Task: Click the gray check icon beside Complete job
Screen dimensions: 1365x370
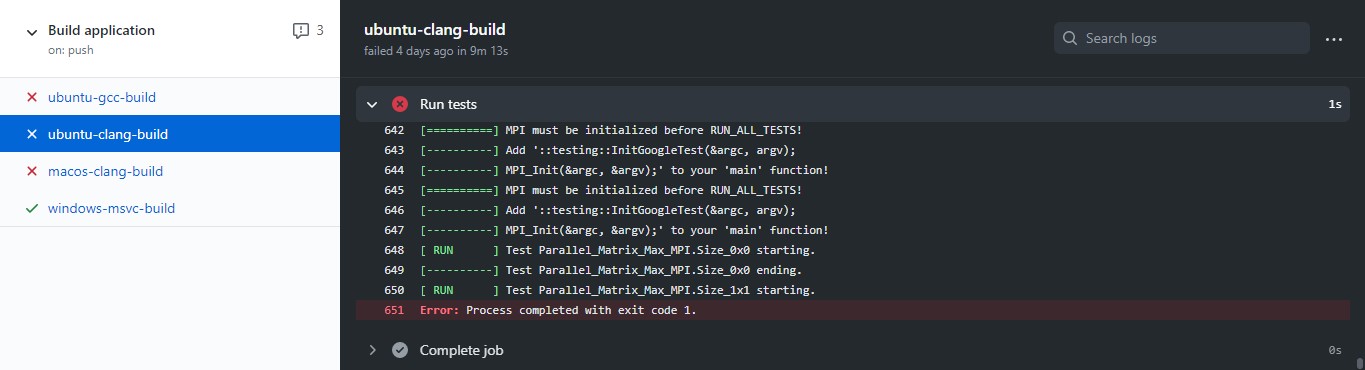Action: coord(400,350)
